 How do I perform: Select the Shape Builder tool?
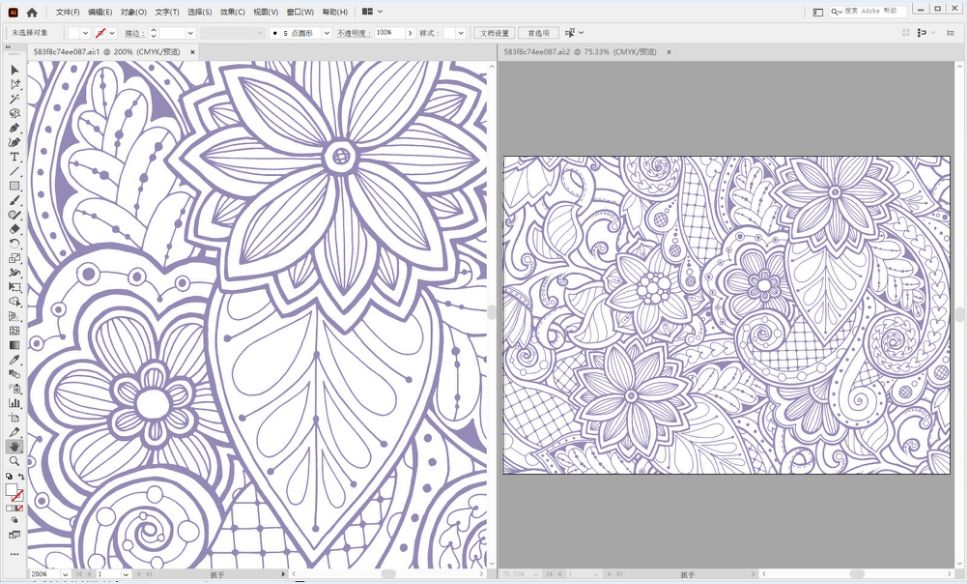click(x=14, y=302)
